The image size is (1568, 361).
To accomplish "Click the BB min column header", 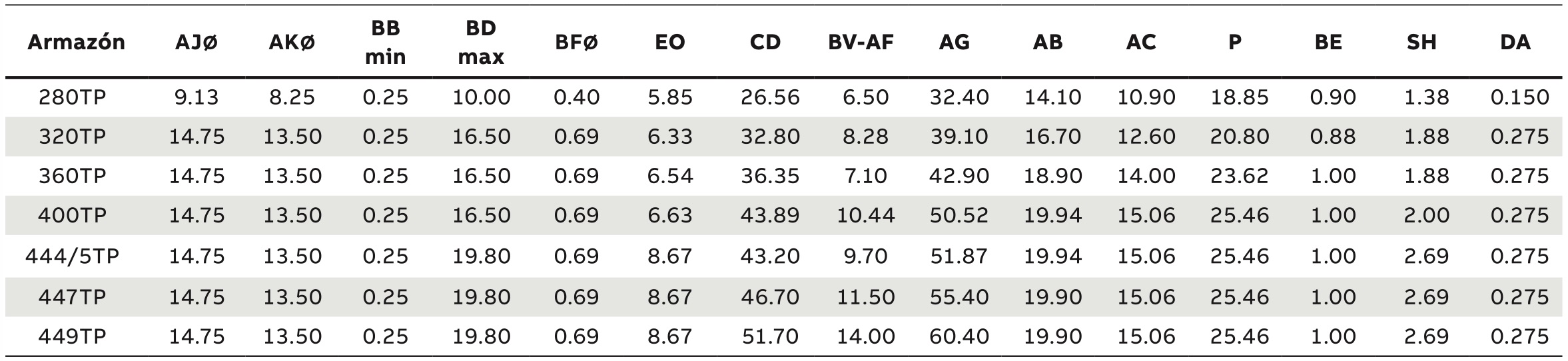I will click(386, 43).
